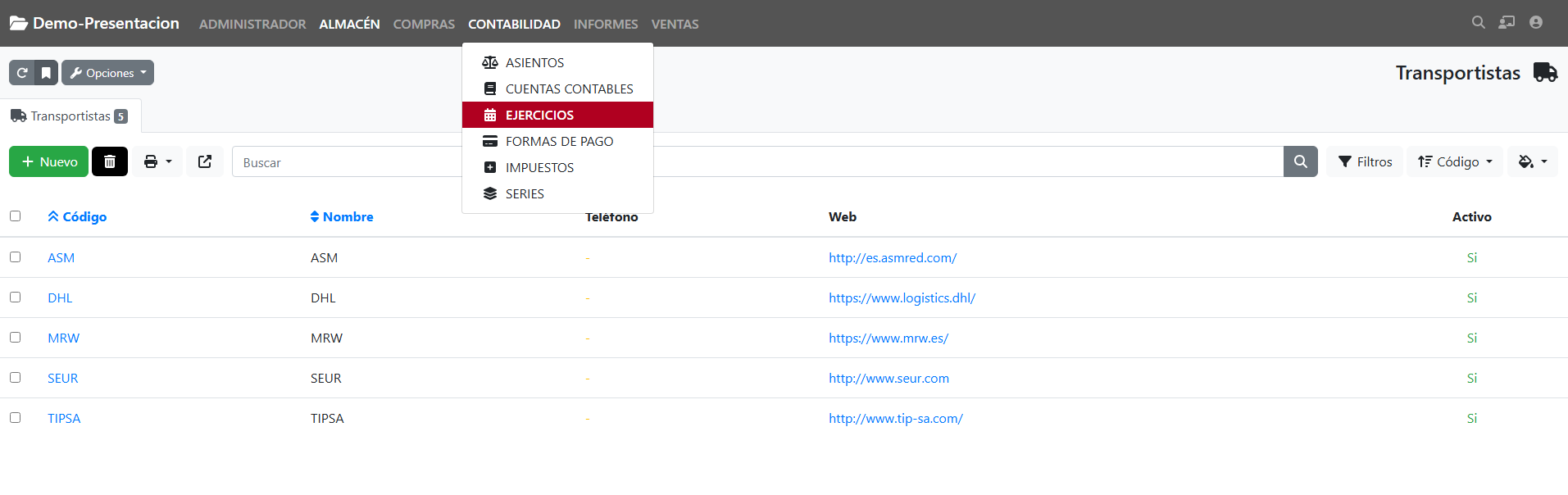Check the checkbox for DHL row
This screenshot has width=1568, height=495.
click(15, 297)
